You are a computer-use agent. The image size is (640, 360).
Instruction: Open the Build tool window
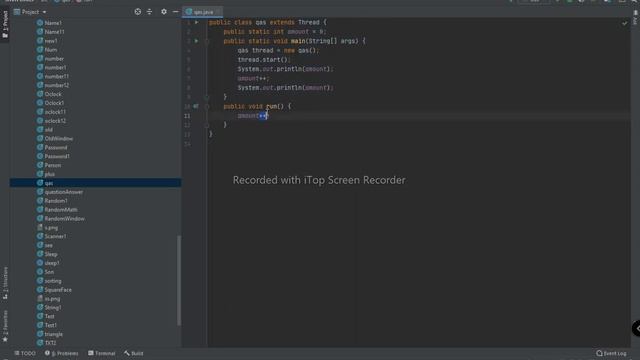pos(134,353)
